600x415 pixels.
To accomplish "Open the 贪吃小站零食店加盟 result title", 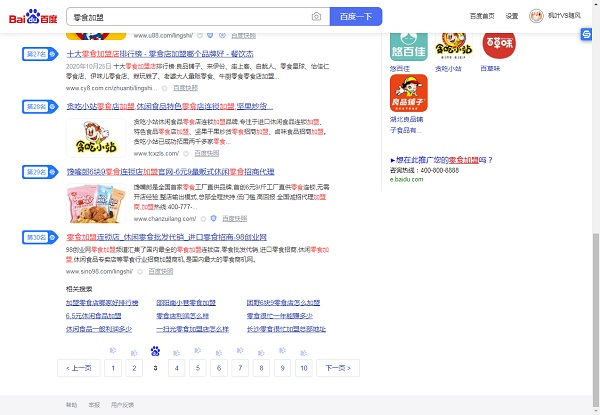I will tap(170, 106).
